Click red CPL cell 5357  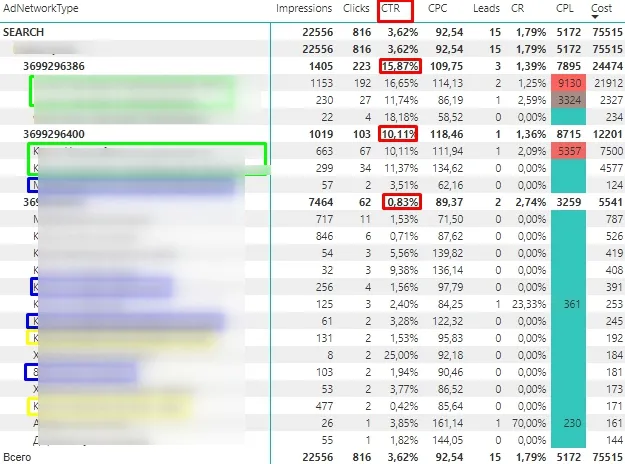coord(569,151)
